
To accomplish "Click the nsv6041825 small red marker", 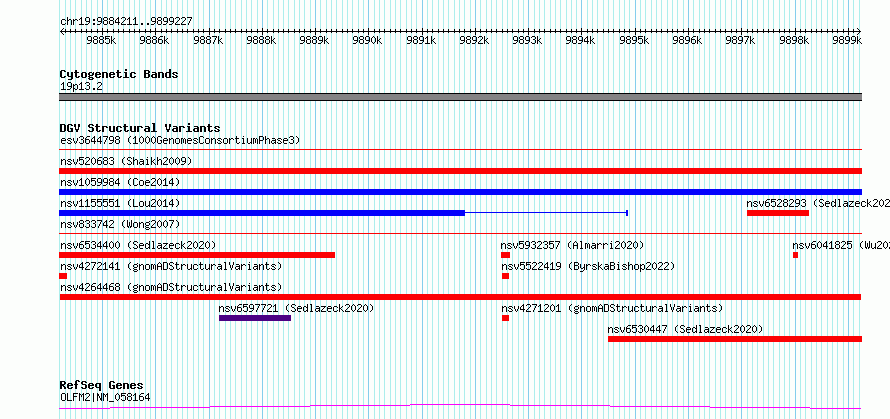I will click(x=795, y=255).
